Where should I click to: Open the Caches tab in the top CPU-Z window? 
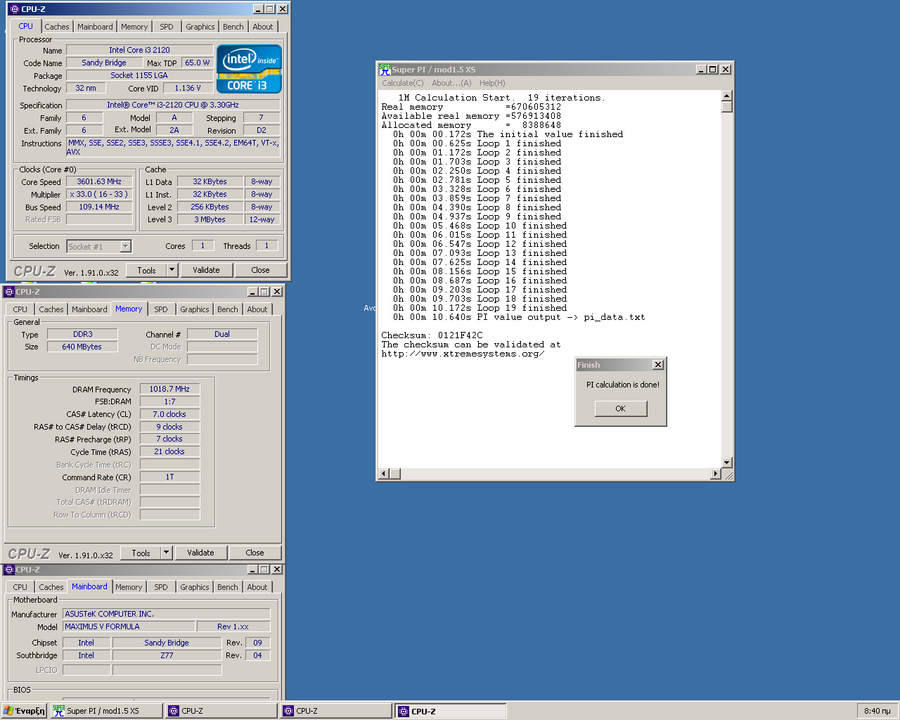click(56, 26)
